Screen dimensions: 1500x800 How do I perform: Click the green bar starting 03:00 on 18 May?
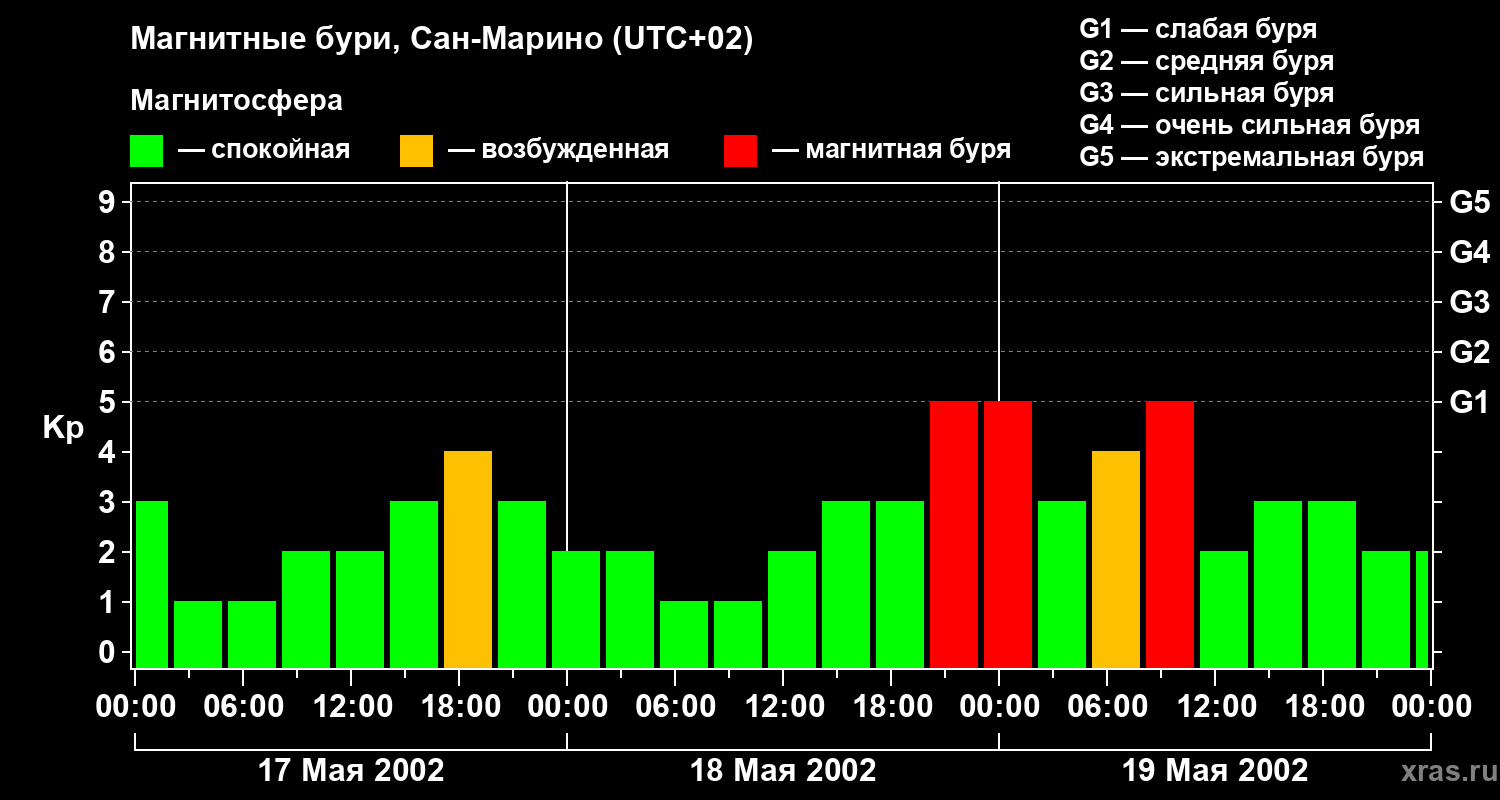coord(630,609)
